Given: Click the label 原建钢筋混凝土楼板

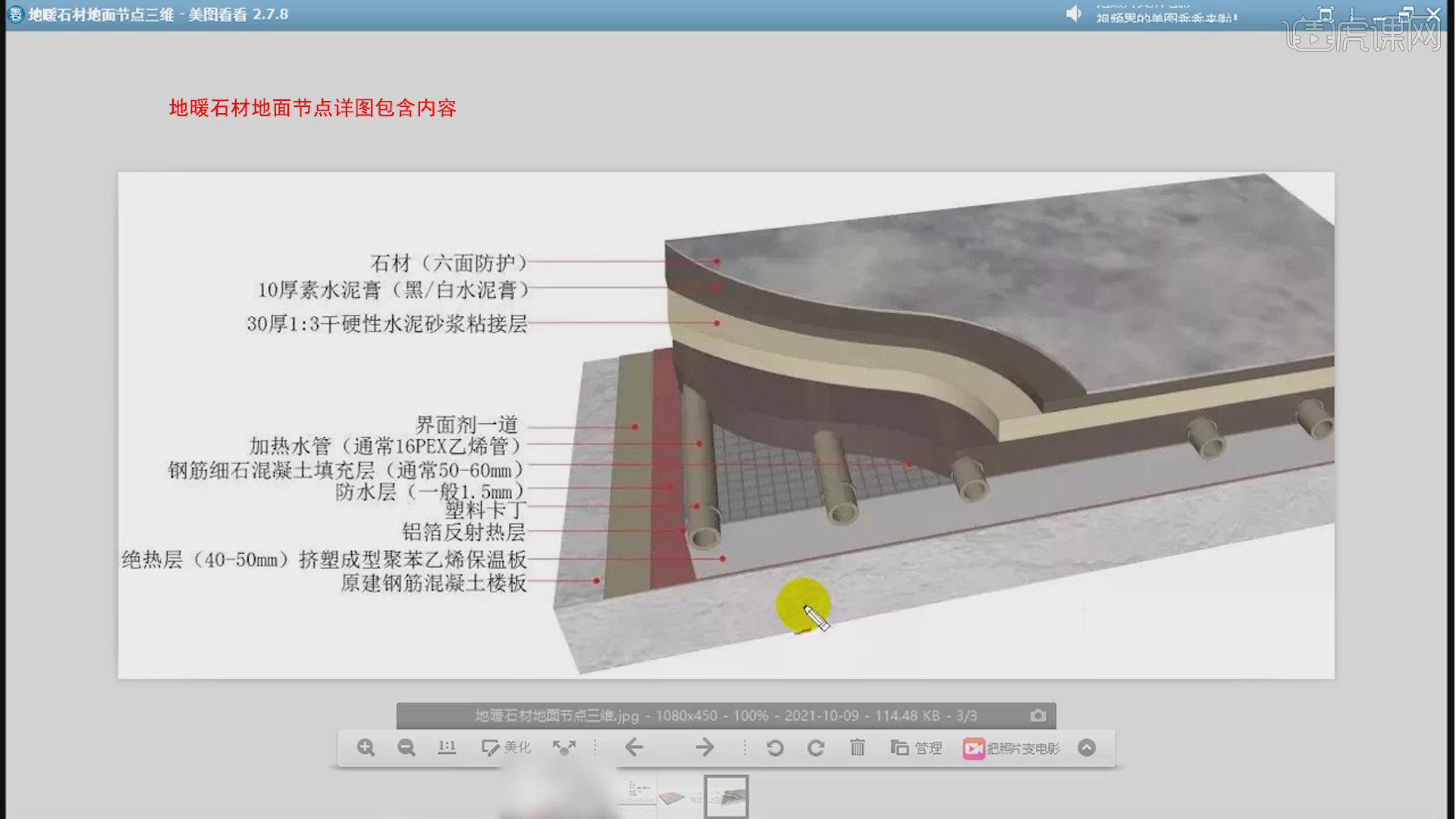Looking at the screenshot, I should pyautogui.click(x=433, y=583).
